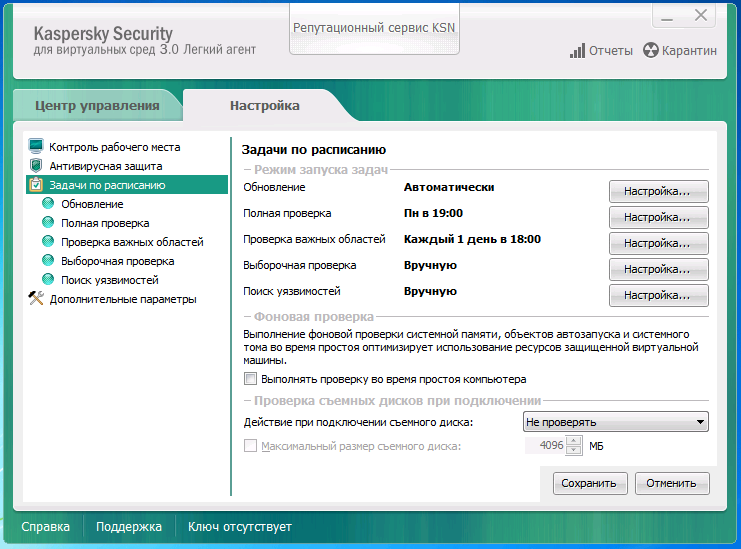Click the Отменить button
741x549 pixels.
672,483
